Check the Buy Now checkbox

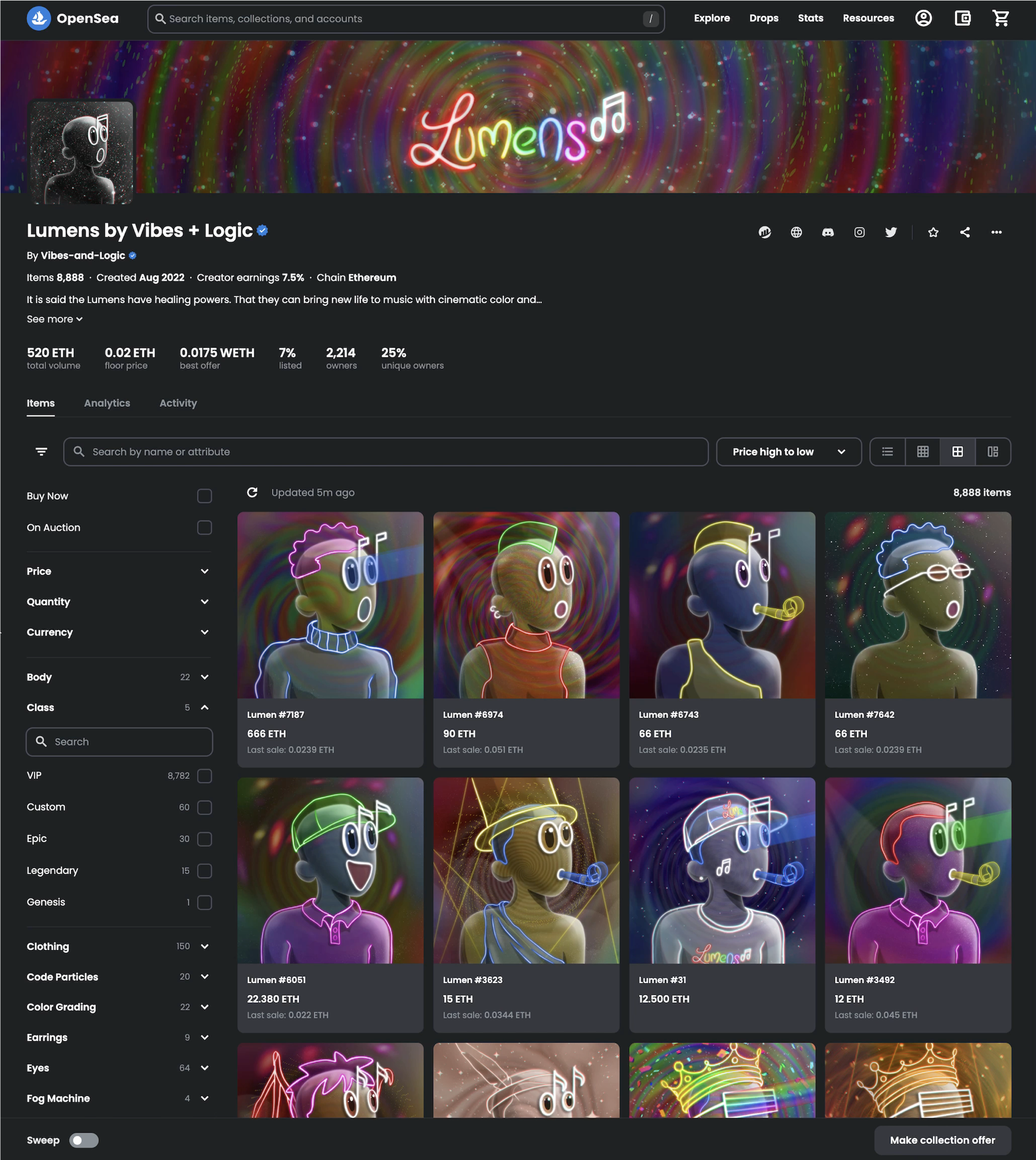pos(204,496)
